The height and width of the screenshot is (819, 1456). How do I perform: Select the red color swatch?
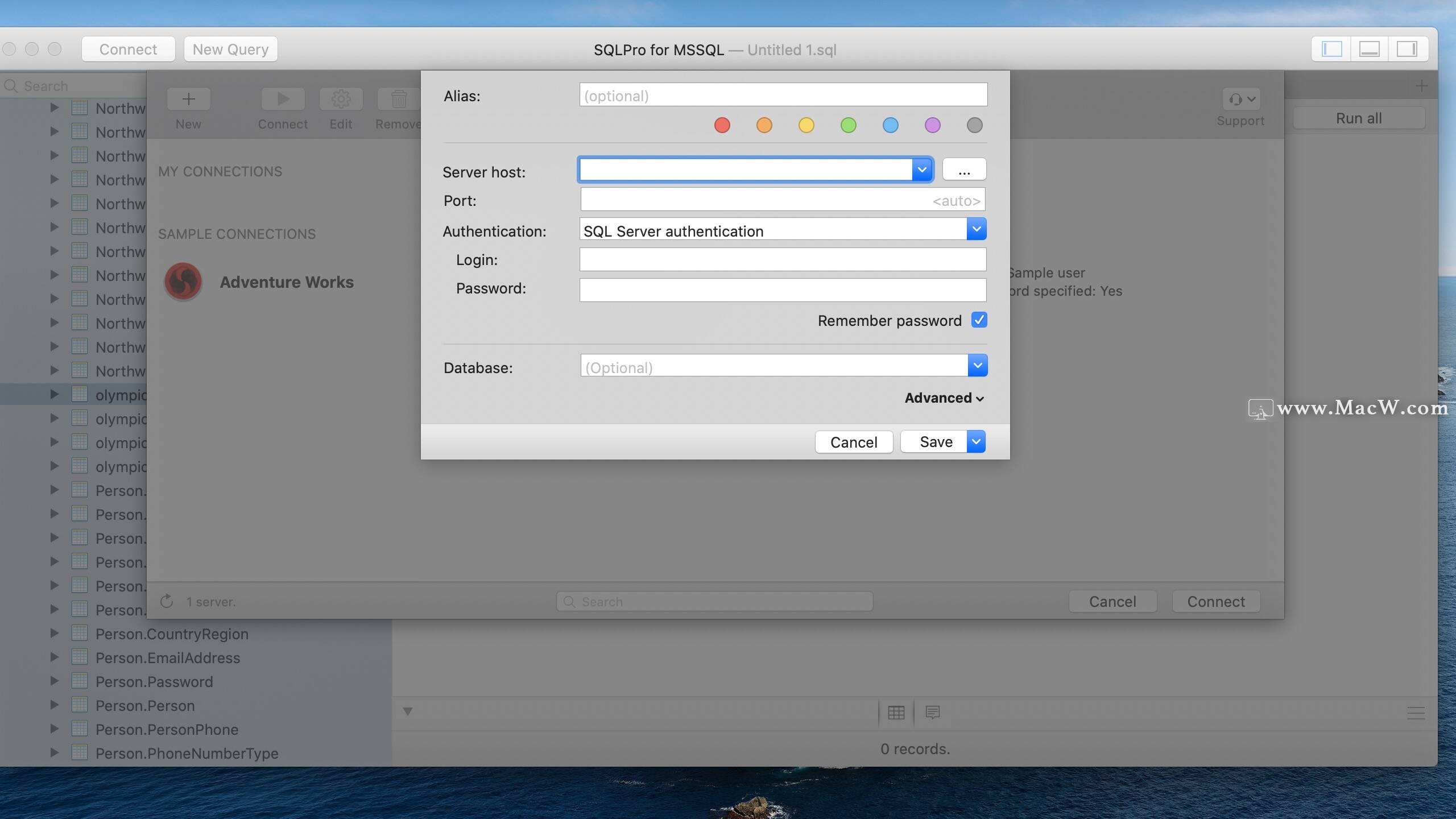point(722,125)
